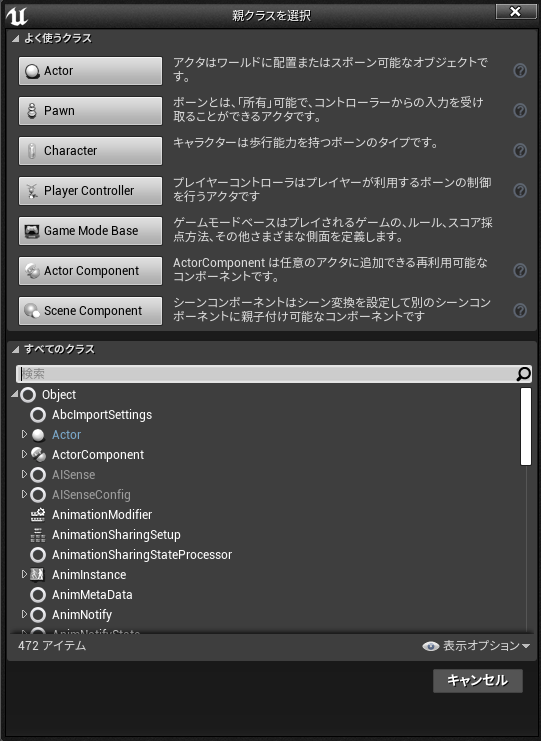Select ActorComponent in class tree
This screenshot has height=741, width=541.
98,455
